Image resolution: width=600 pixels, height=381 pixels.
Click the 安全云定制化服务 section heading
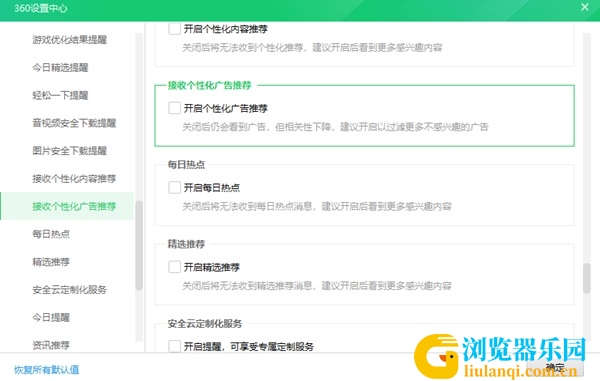tap(205, 323)
